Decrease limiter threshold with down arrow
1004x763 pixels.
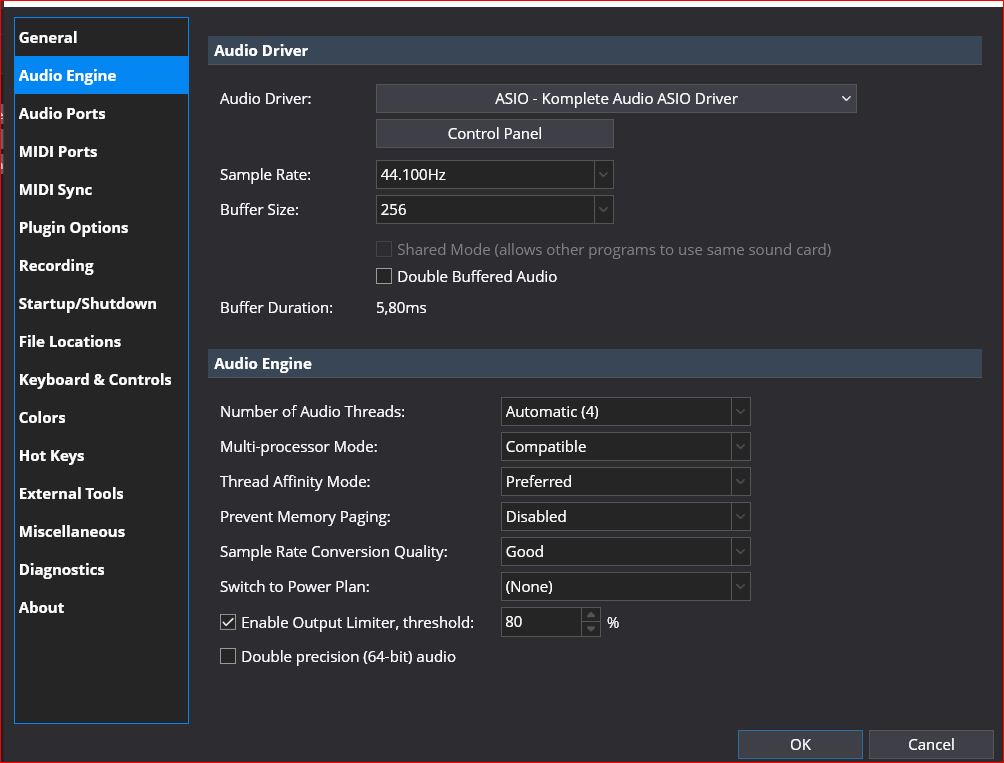591,629
